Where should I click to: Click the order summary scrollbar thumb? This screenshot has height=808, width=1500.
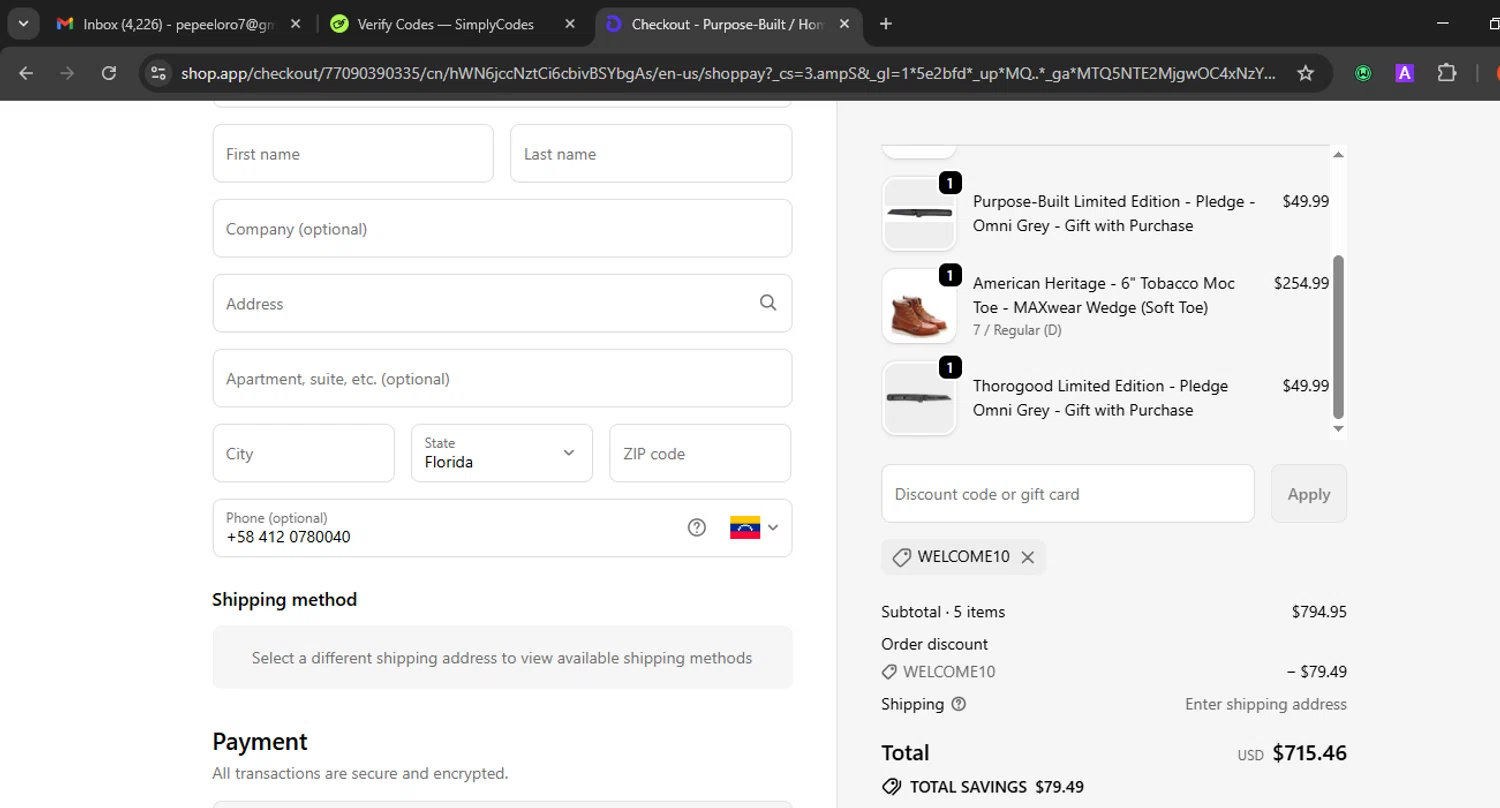pyautogui.click(x=1338, y=337)
